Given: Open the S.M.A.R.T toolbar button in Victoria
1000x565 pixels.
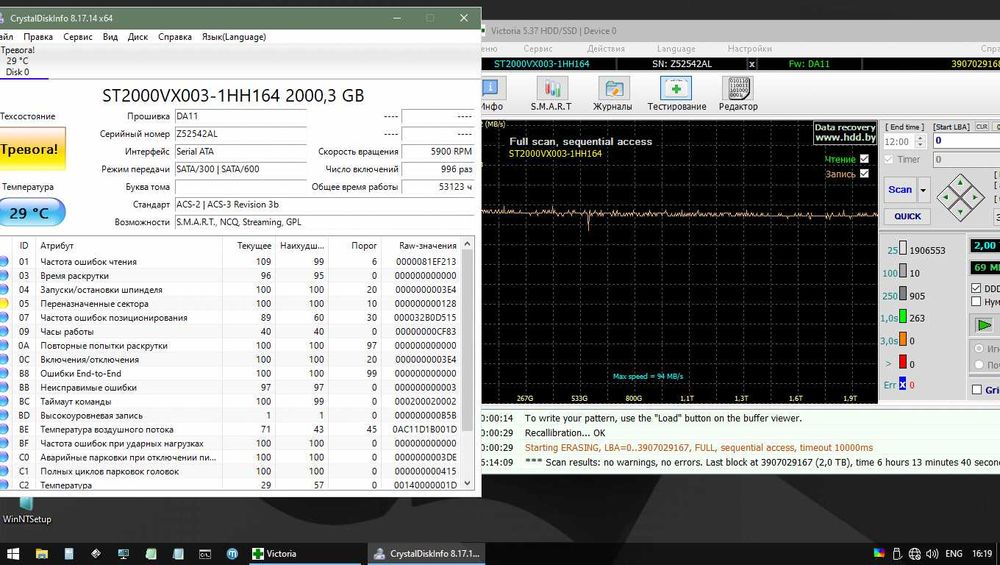Looking at the screenshot, I should (x=552, y=94).
